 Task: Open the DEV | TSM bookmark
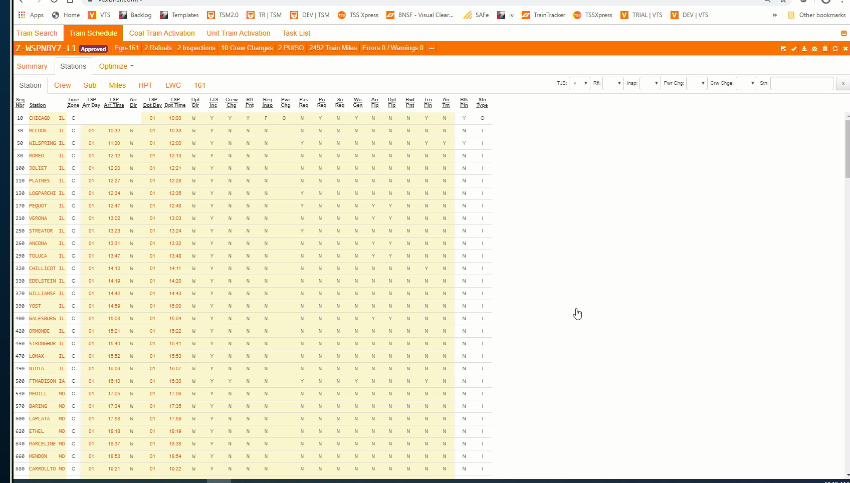(x=310, y=15)
